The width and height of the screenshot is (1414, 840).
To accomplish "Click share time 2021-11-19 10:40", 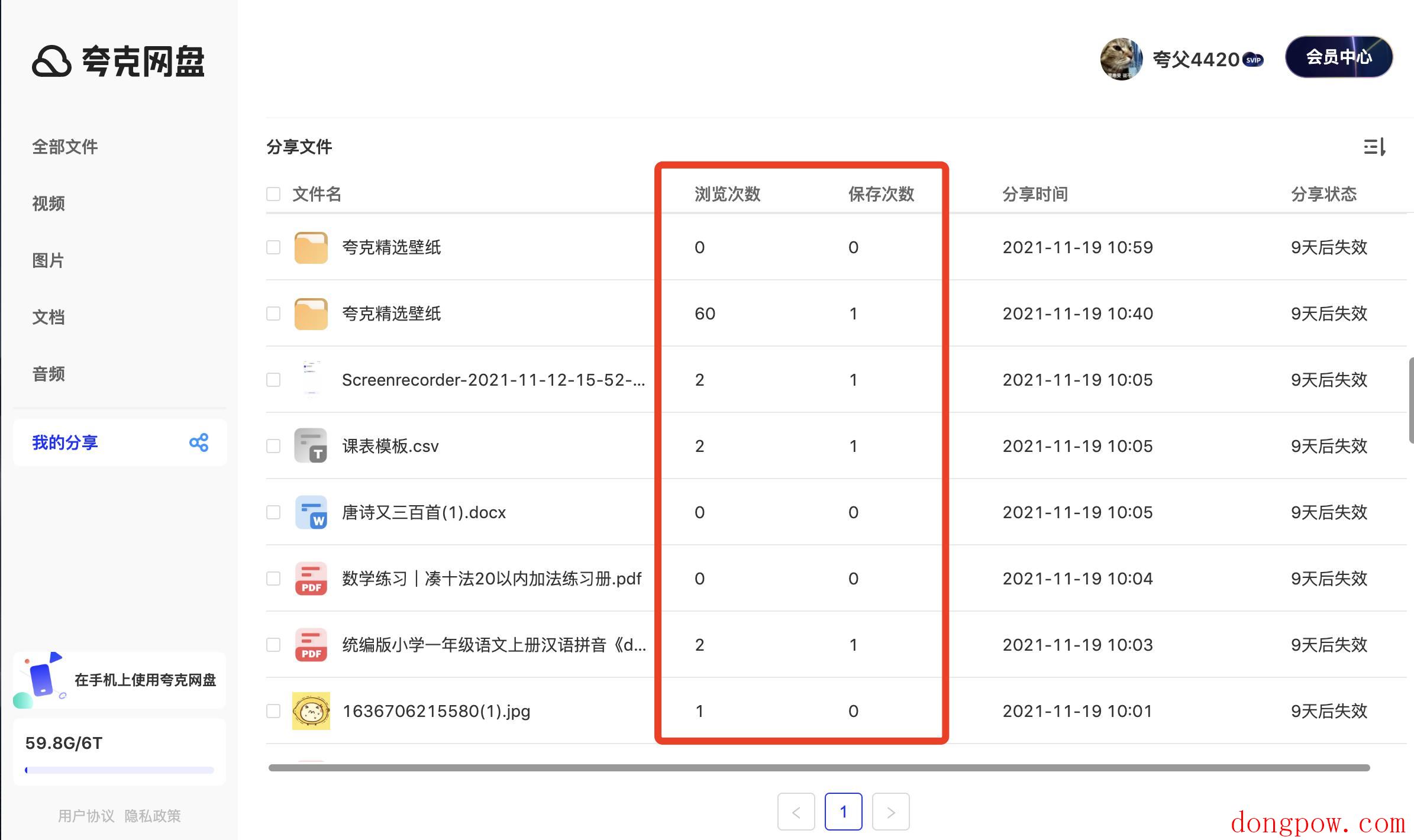I will (1078, 314).
